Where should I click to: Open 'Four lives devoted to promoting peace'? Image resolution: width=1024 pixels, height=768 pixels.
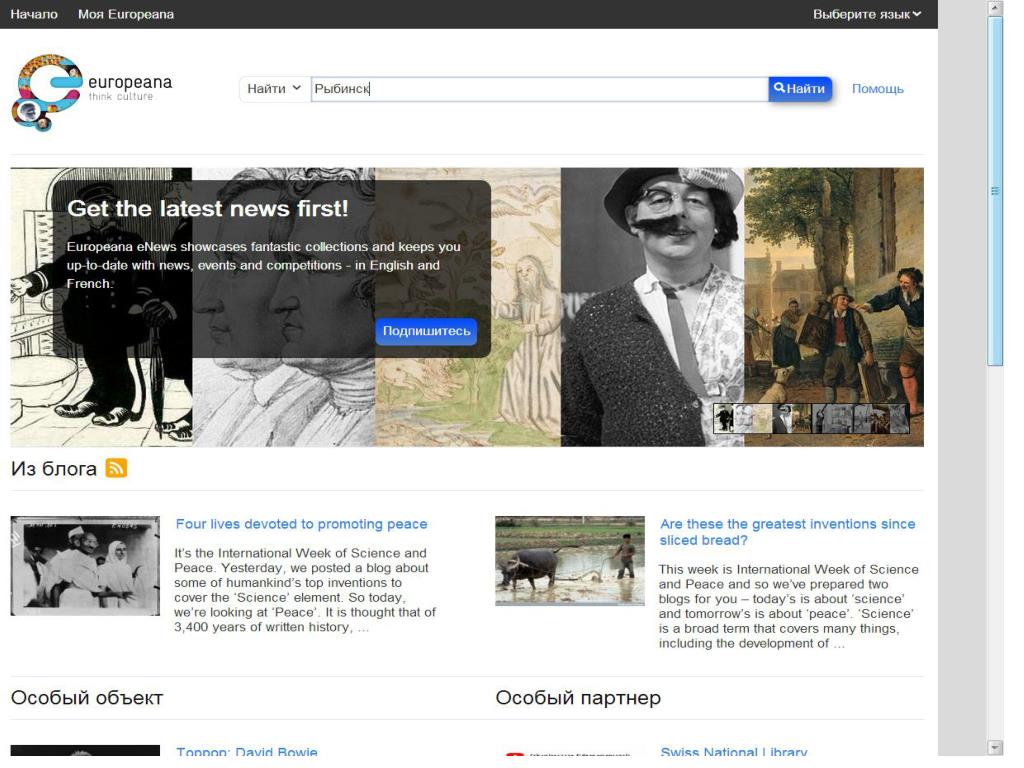[x=301, y=524]
